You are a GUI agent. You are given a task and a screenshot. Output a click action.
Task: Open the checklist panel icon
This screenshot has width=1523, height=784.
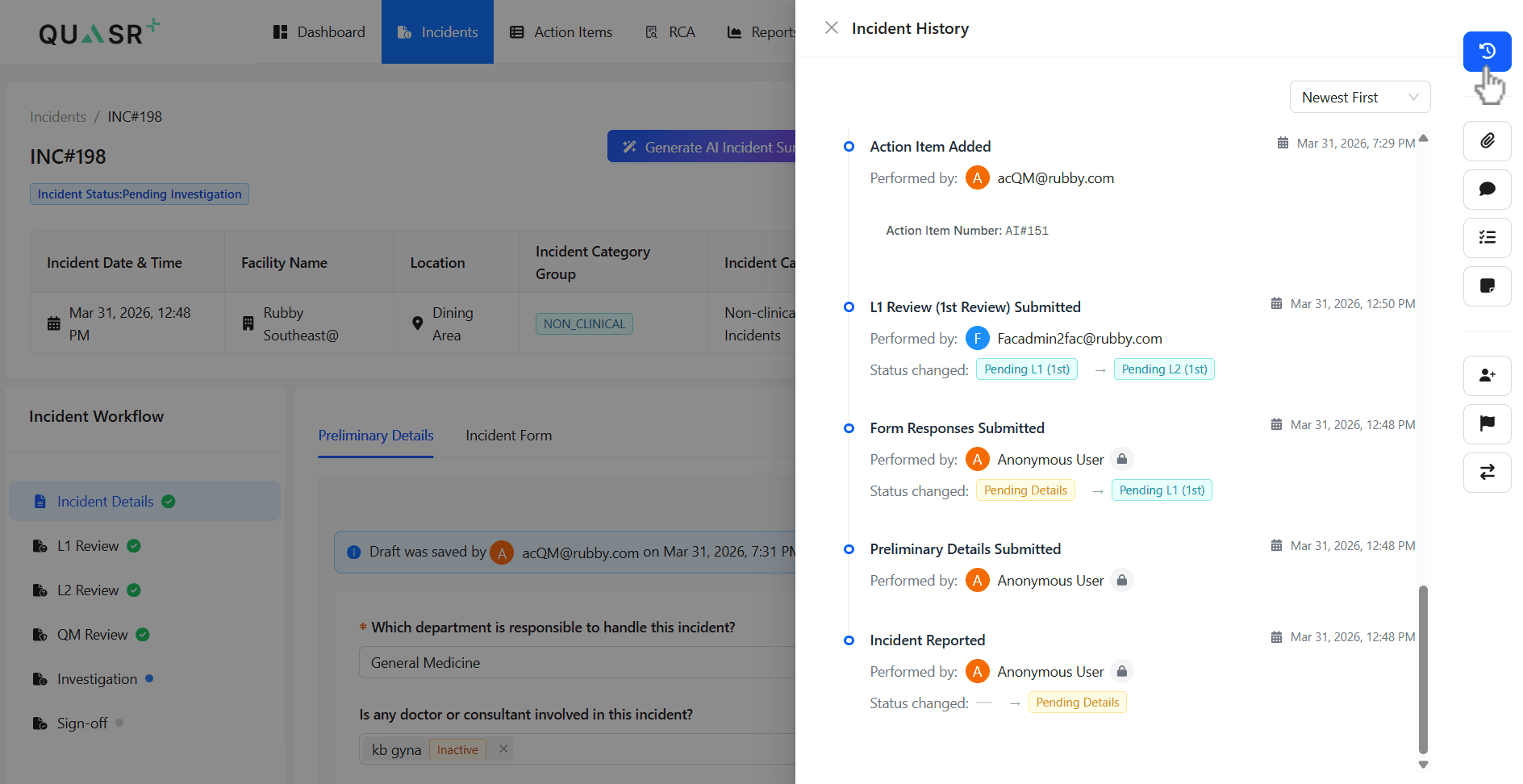point(1487,238)
